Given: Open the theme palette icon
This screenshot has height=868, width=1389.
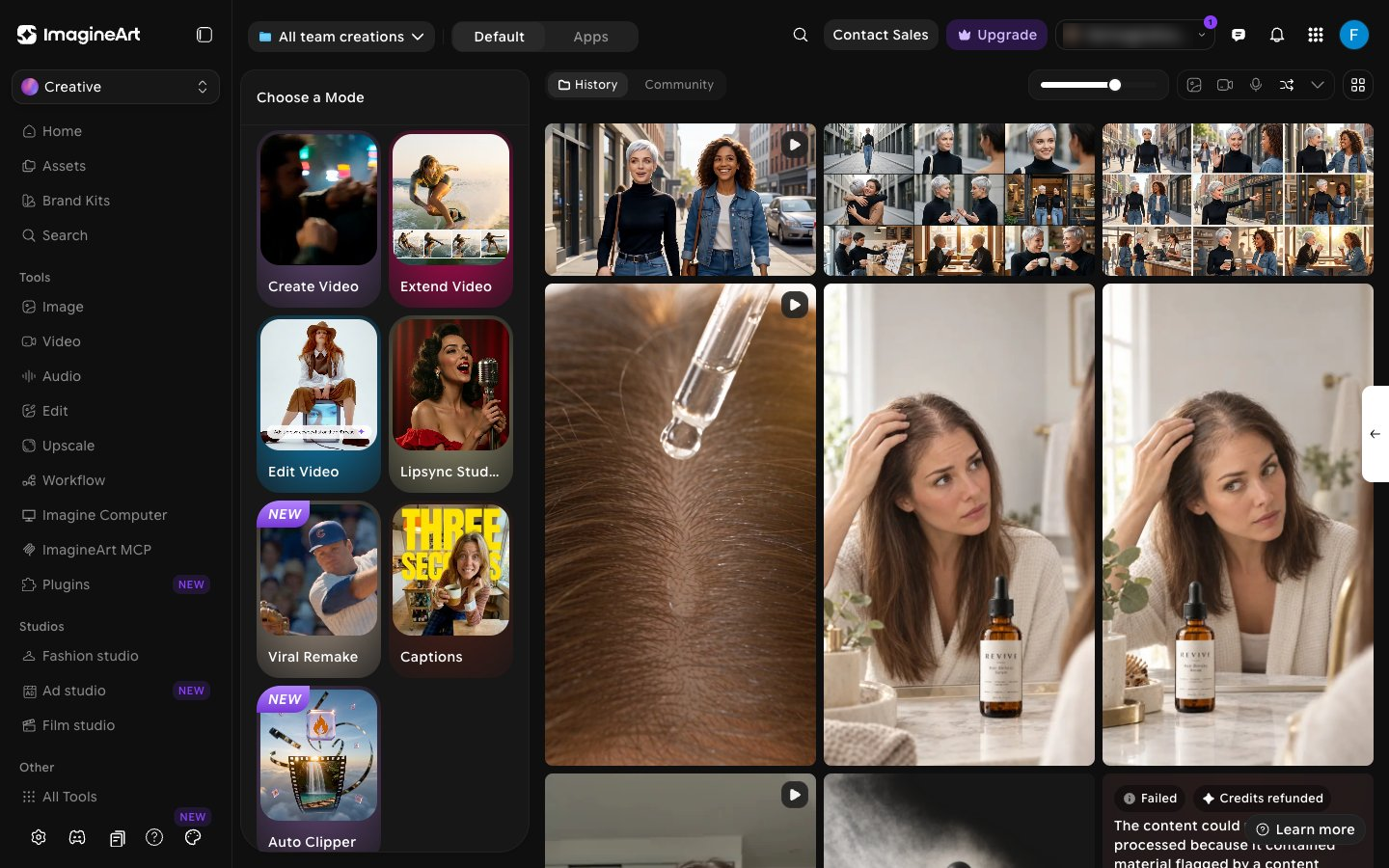Looking at the screenshot, I should (193, 837).
